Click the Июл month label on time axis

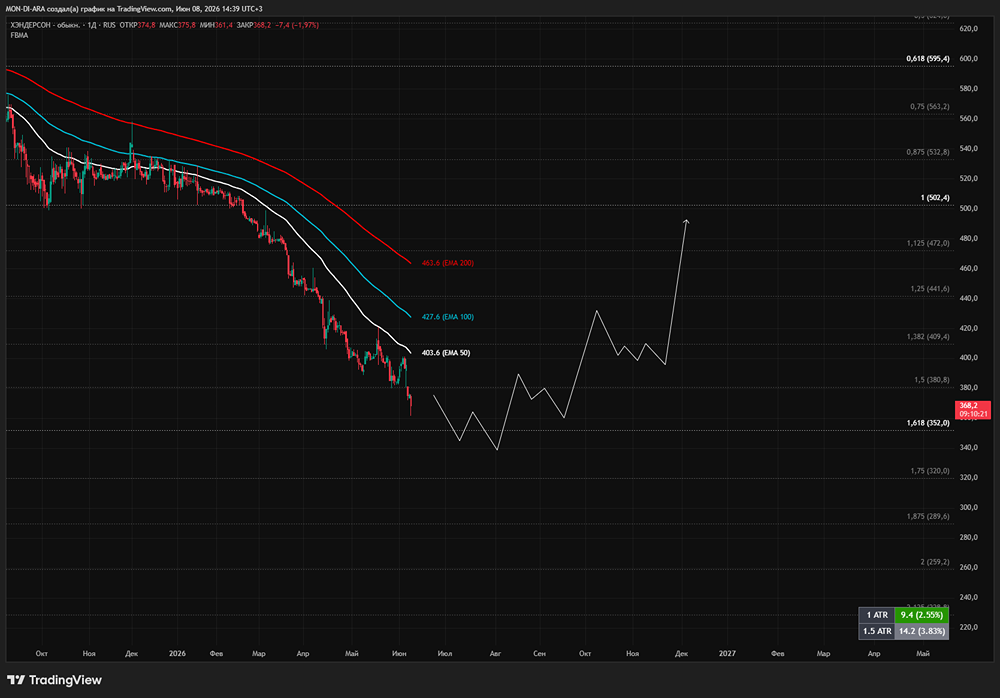pyautogui.click(x=445, y=654)
